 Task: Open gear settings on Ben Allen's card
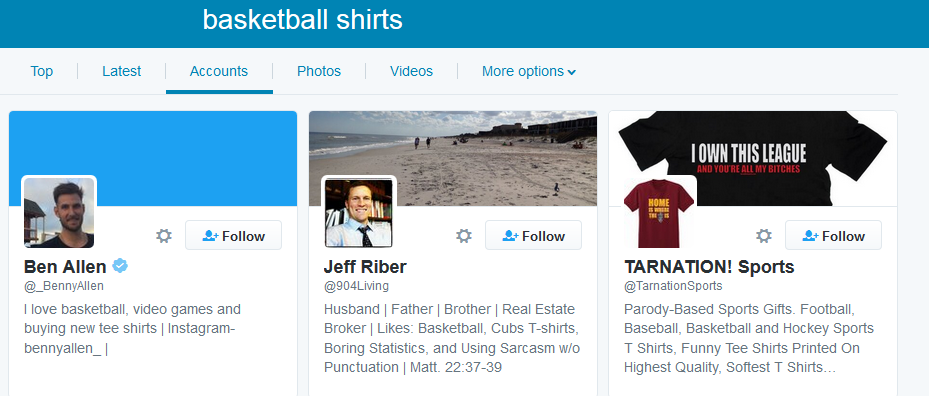(x=164, y=236)
